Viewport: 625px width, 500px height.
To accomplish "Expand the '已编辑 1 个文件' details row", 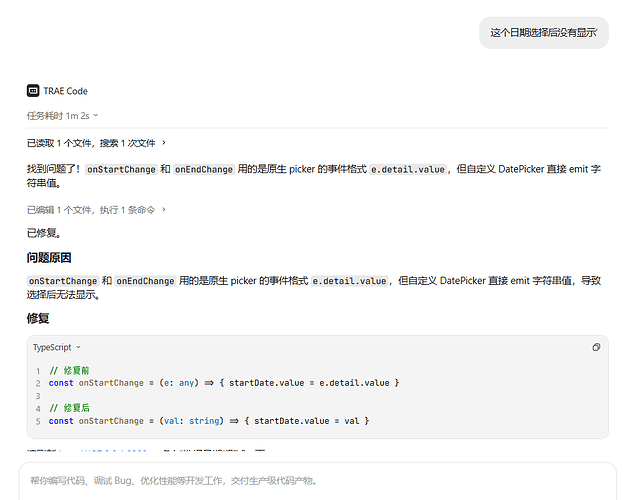I will (x=96, y=210).
